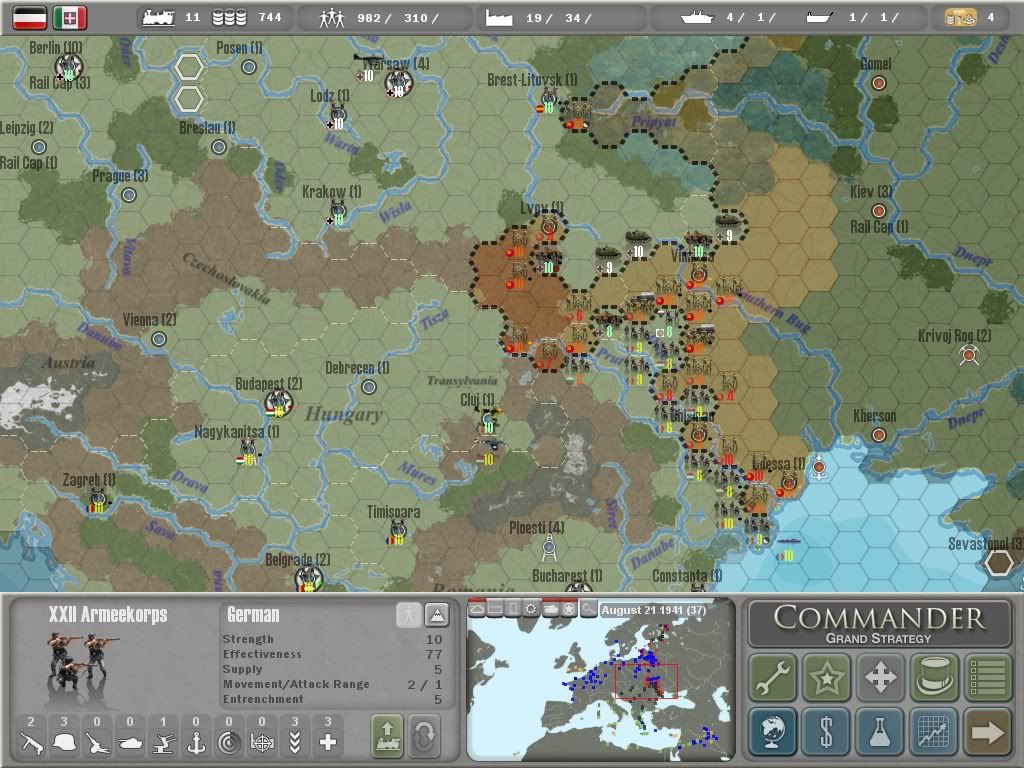Screen dimensions: 1024x768
Task: Click the plus cross stat icon
Action: [328, 743]
